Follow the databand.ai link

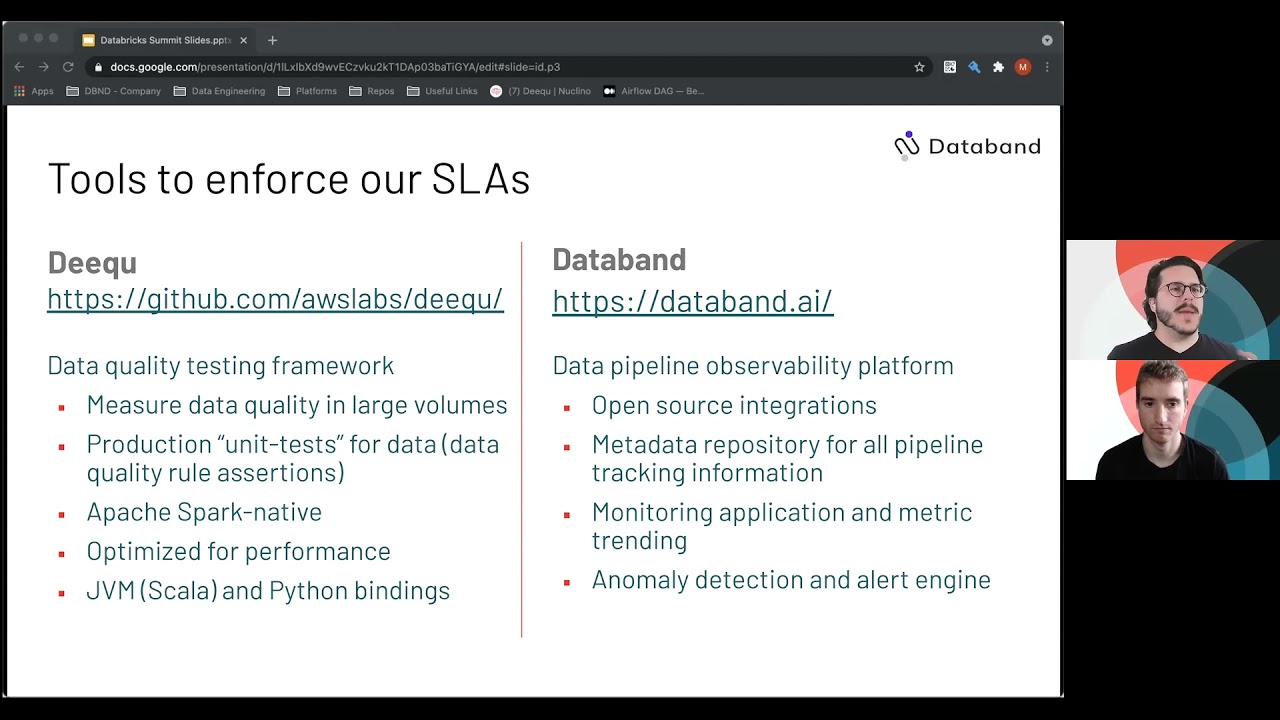[692, 301]
